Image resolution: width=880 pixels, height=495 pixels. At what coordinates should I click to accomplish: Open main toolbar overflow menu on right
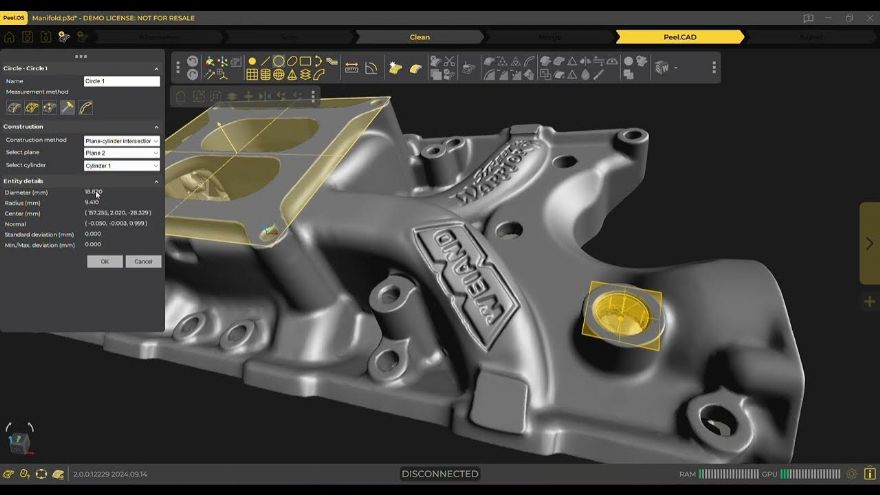(714, 68)
